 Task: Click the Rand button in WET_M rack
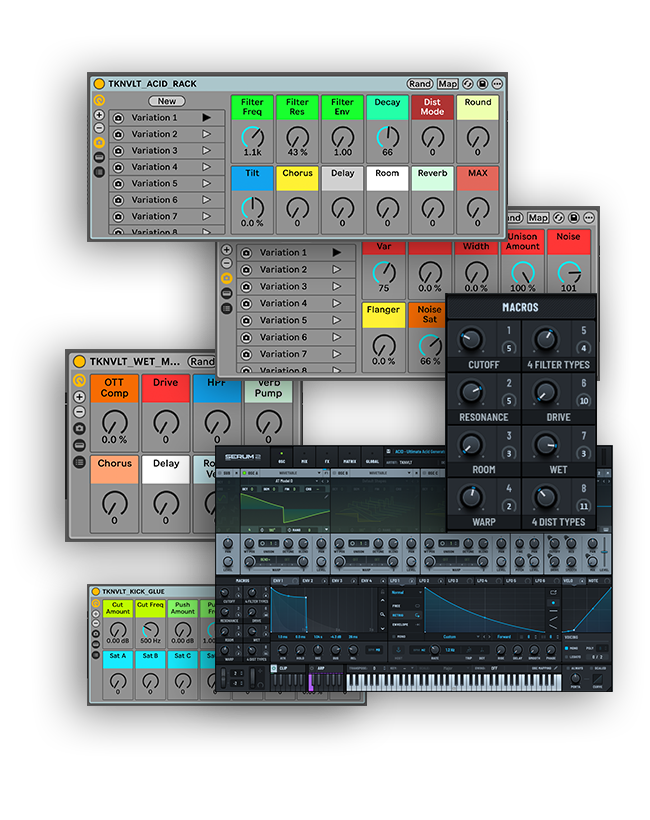point(202,361)
